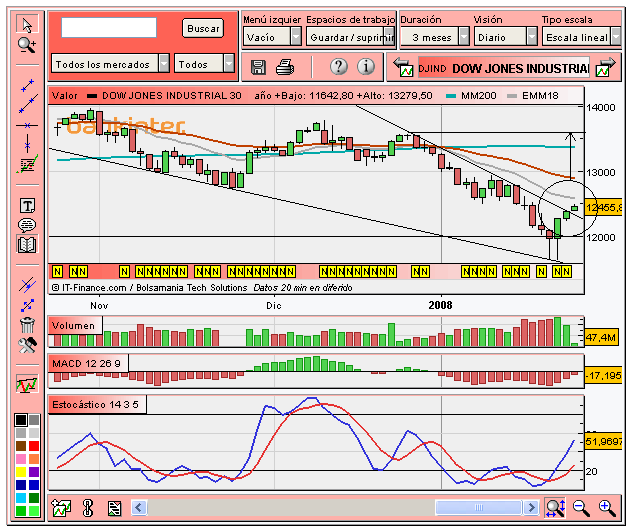This screenshot has width=630, height=529.
Task: Click the 47,4M volume value
Action: tap(600, 337)
